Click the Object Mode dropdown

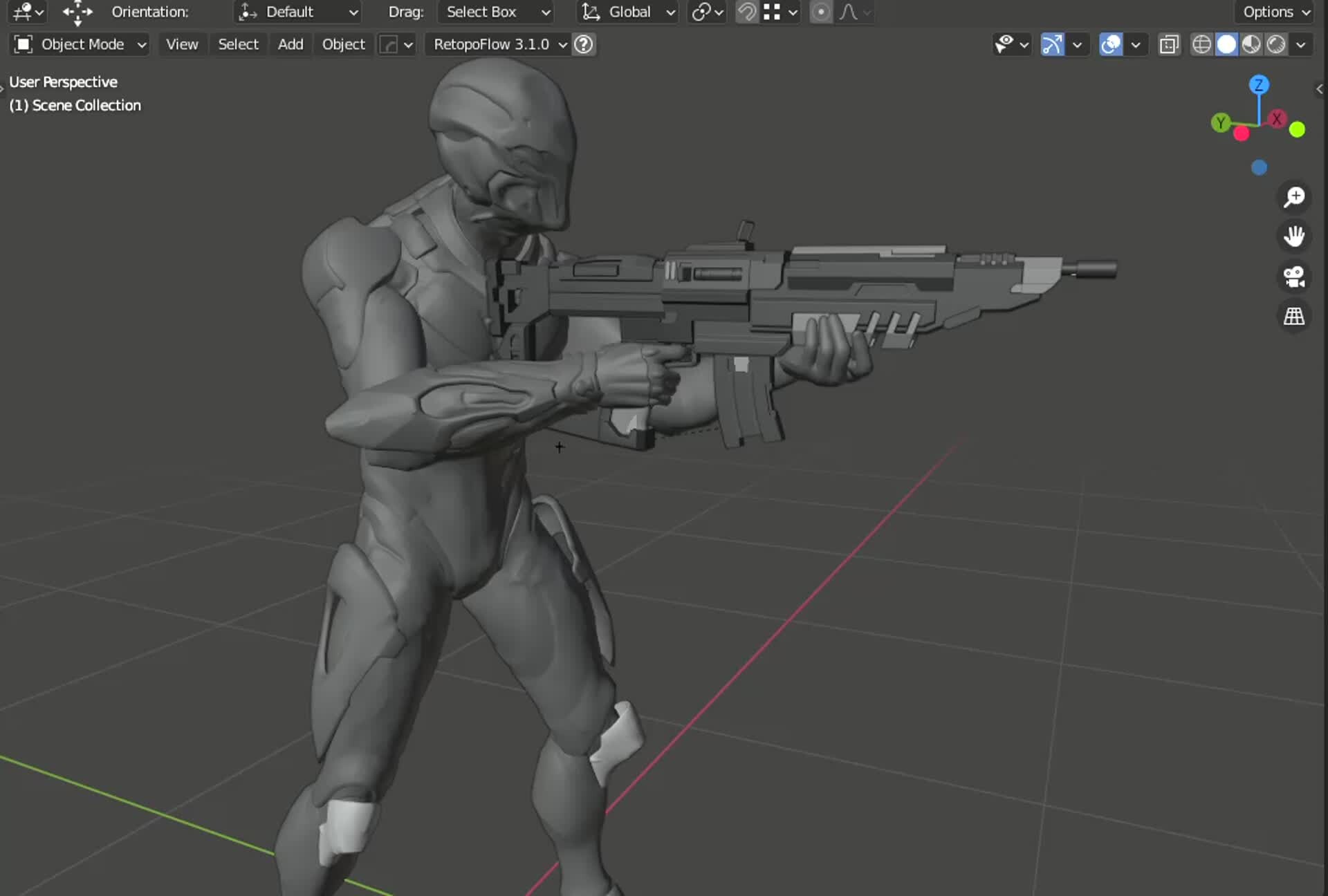(79, 44)
